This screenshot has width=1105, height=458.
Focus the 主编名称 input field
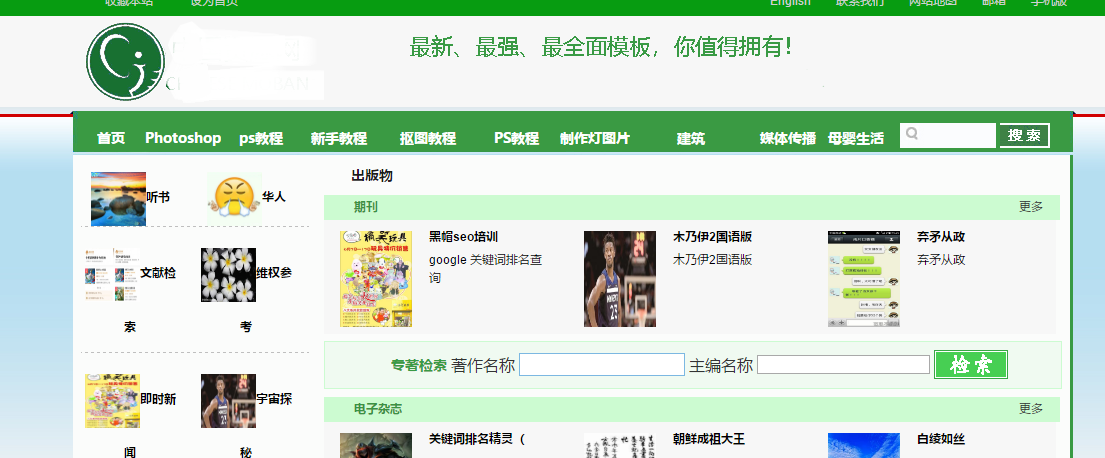pos(844,365)
